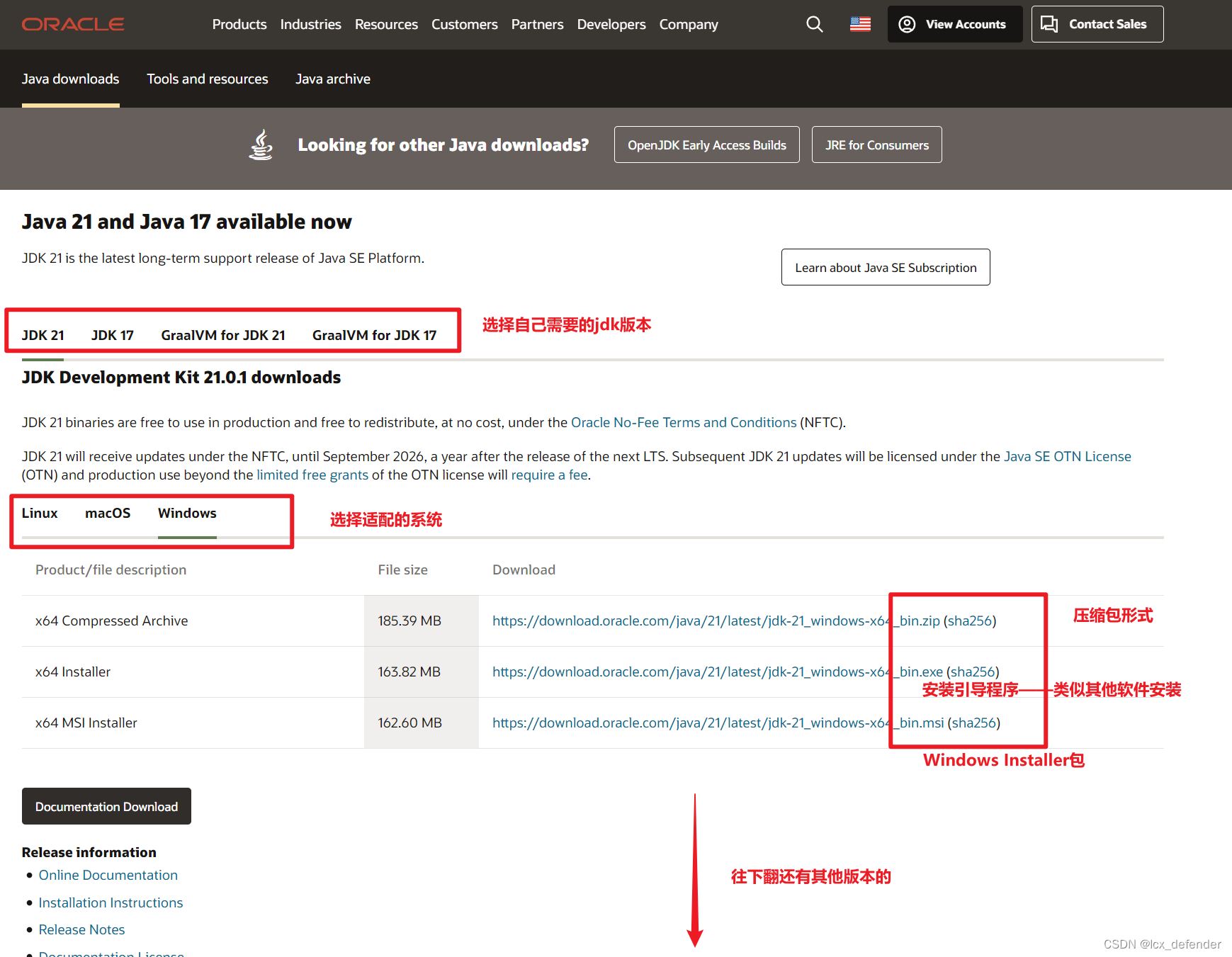Open the search magnifier icon

coord(815,24)
